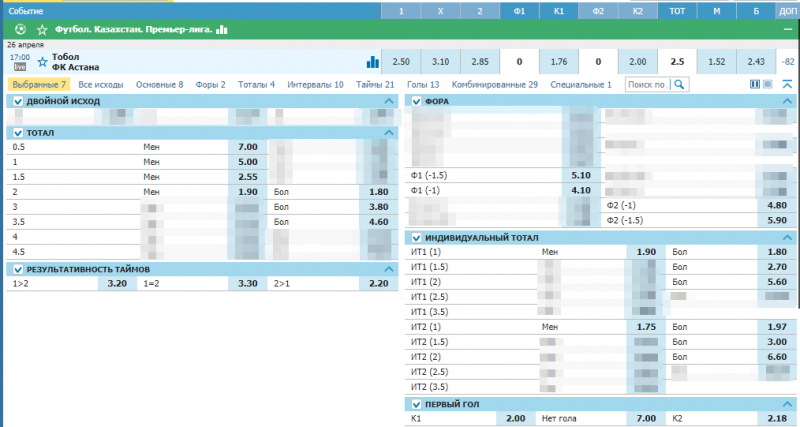Collapse the ИНДИВИДУАЛЬНЫЙ ТОТАЛ section

point(788,238)
